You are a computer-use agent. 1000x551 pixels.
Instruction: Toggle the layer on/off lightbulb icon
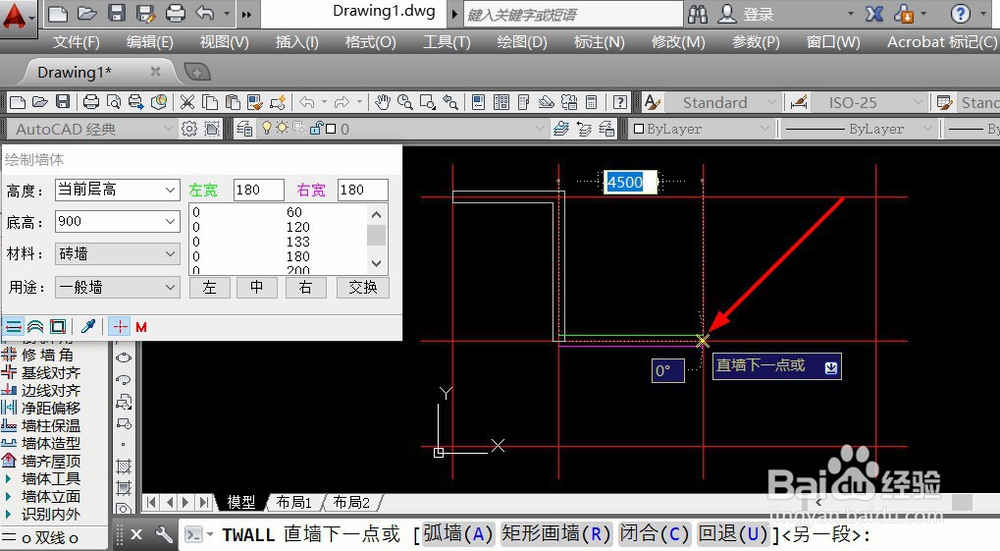pyautogui.click(x=267, y=128)
